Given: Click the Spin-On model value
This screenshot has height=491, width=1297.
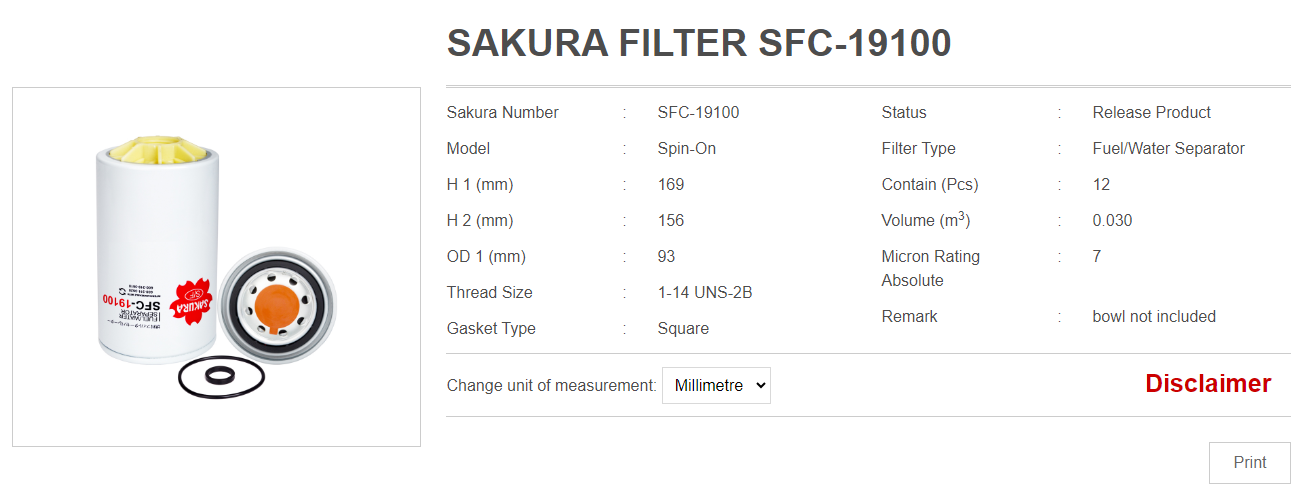Looking at the screenshot, I should point(687,149).
